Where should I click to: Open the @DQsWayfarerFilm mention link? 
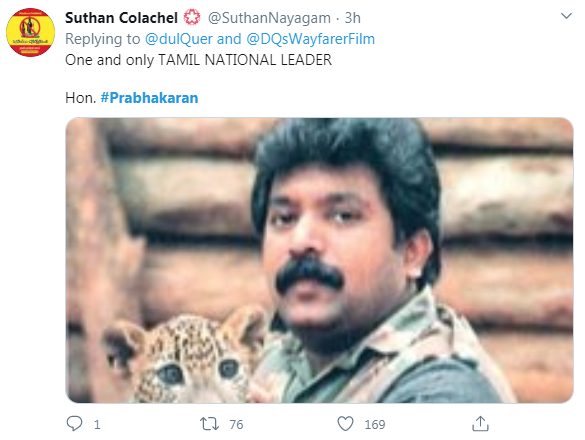[x=310, y=39]
